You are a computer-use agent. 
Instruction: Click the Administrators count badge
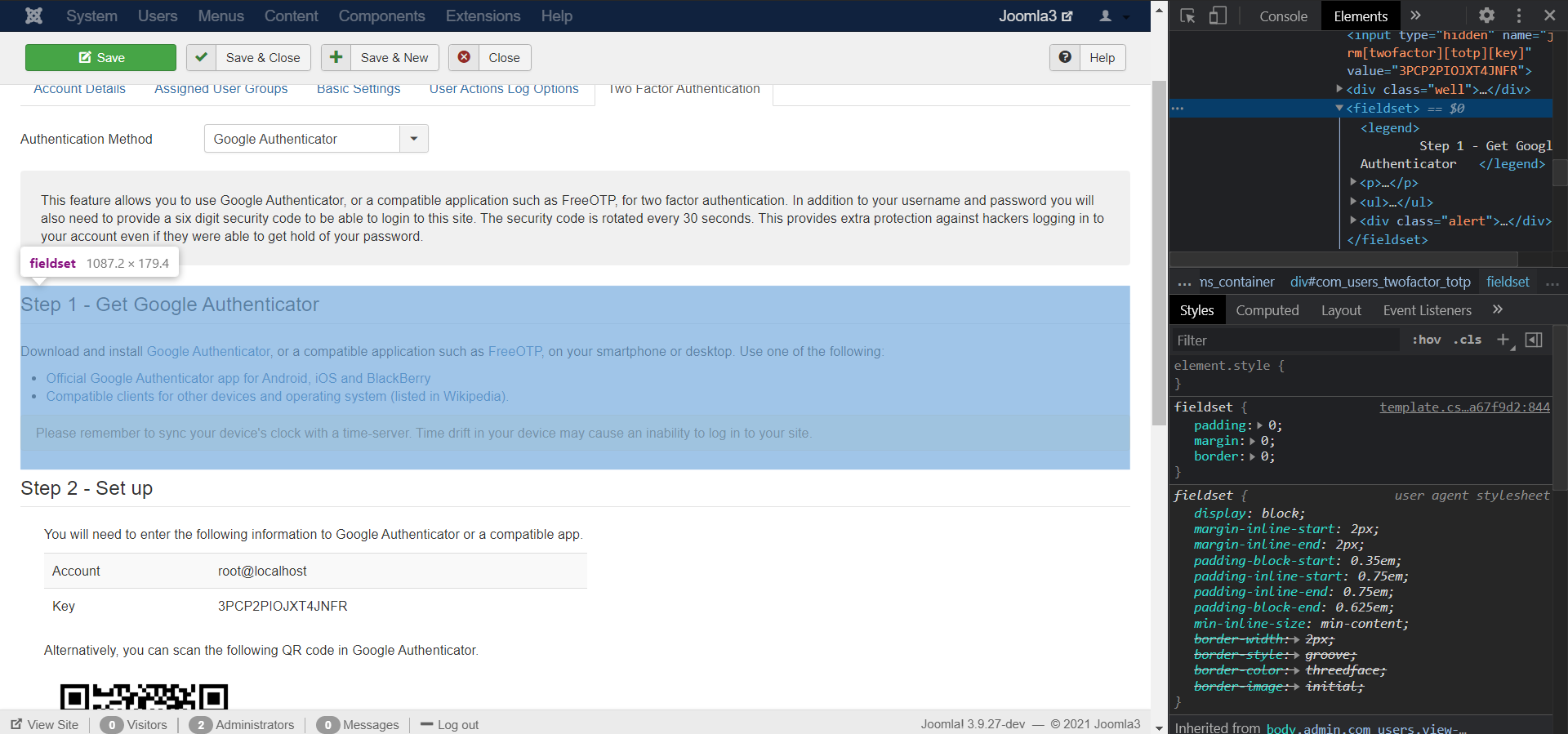(201, 725)
